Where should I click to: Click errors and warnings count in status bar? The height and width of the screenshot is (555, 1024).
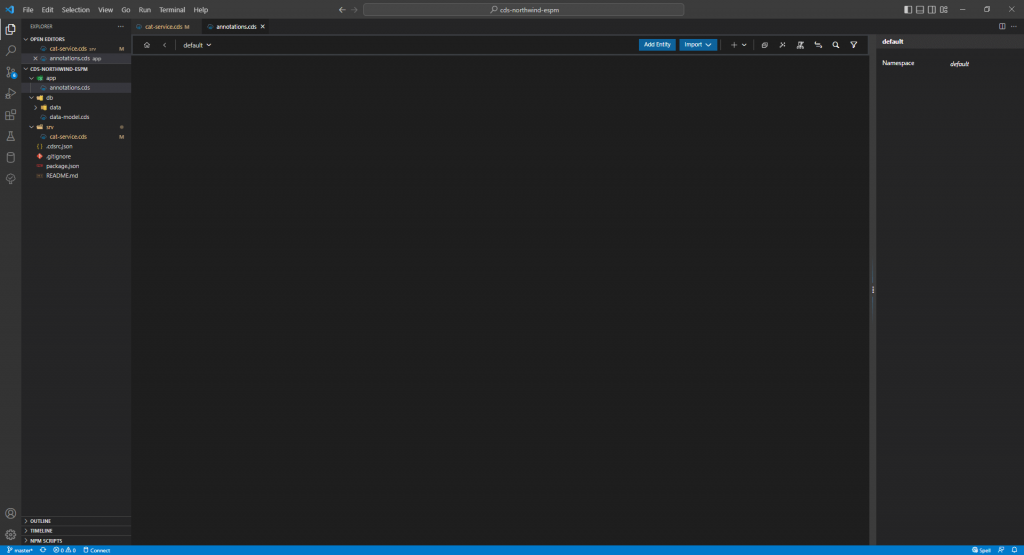[x=65, y=550]
